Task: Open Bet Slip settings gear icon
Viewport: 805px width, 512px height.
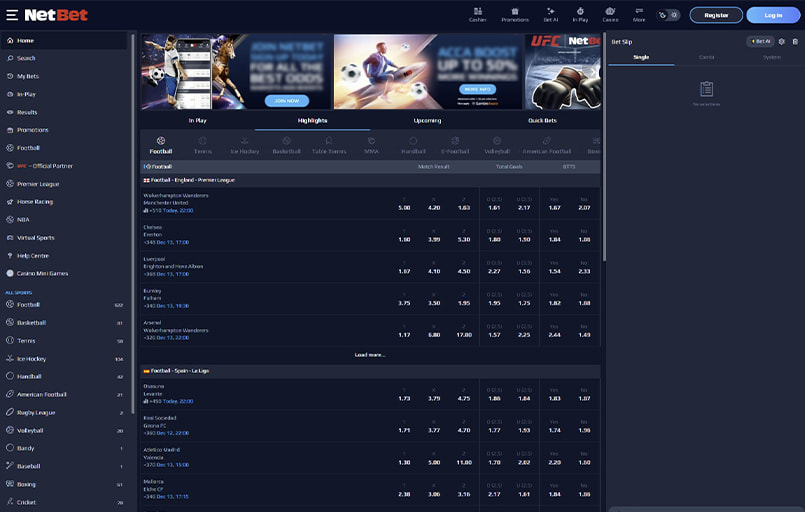Action: (x=782, y=42)
